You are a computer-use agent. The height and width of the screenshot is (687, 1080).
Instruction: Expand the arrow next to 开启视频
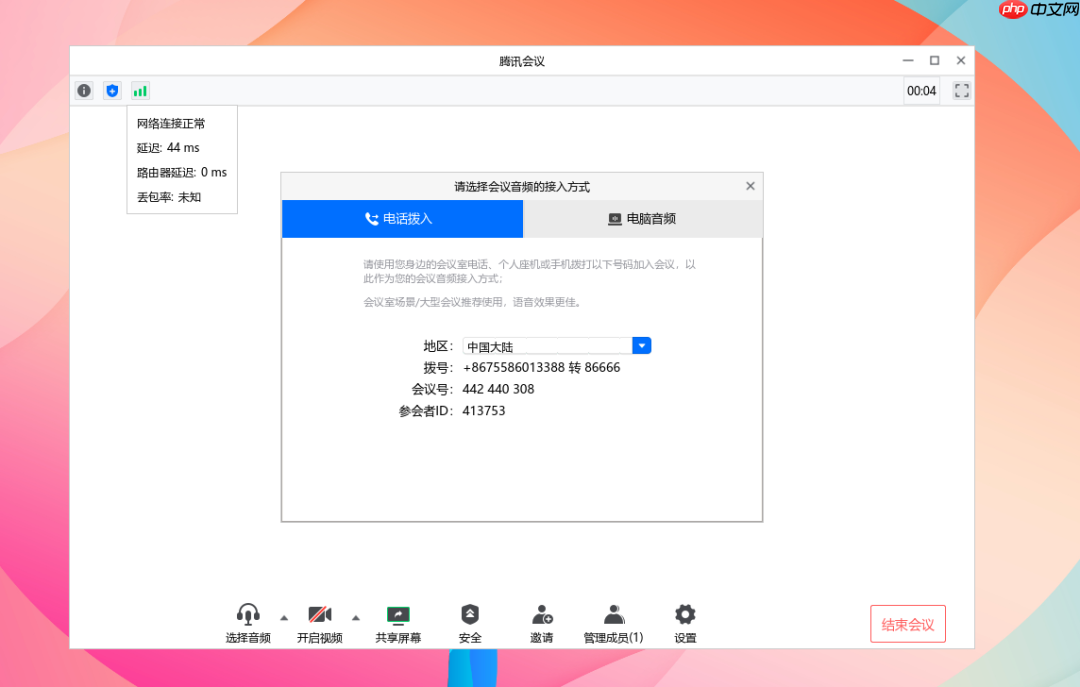(x=358, y=617)
